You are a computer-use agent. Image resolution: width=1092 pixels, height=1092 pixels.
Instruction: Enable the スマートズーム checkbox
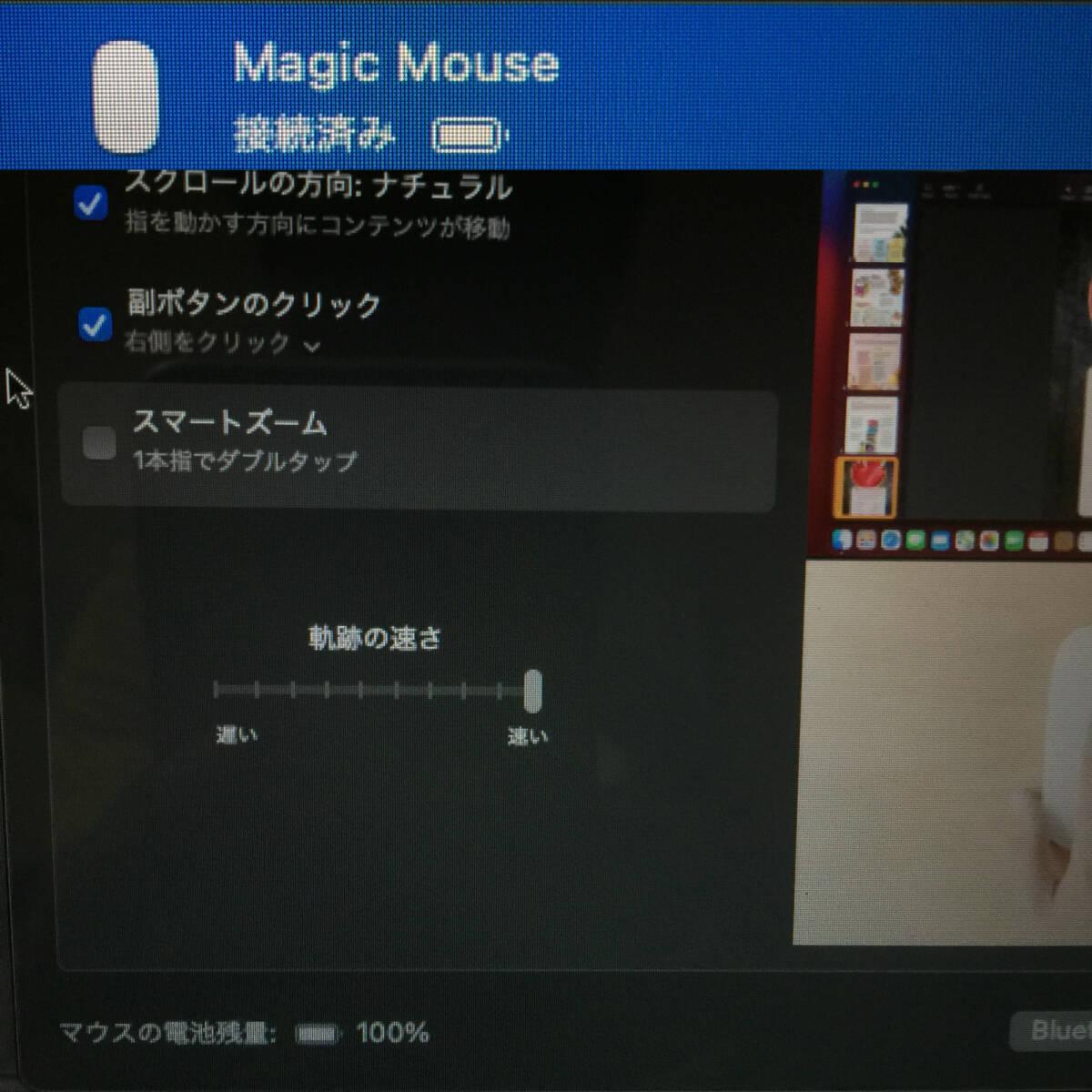point(99,444)
